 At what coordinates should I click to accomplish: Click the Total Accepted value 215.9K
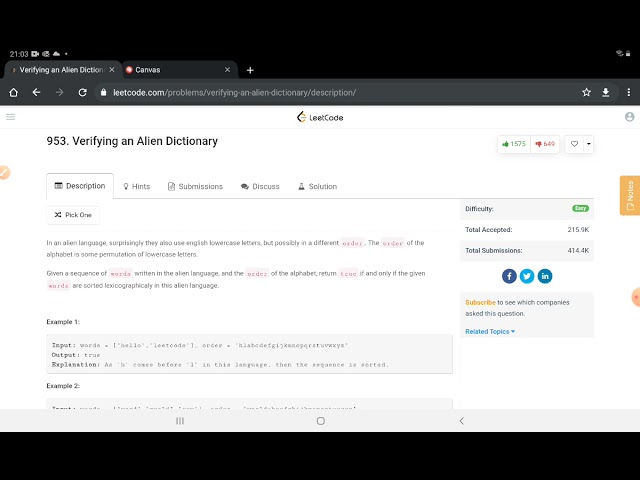coord(578,230)
